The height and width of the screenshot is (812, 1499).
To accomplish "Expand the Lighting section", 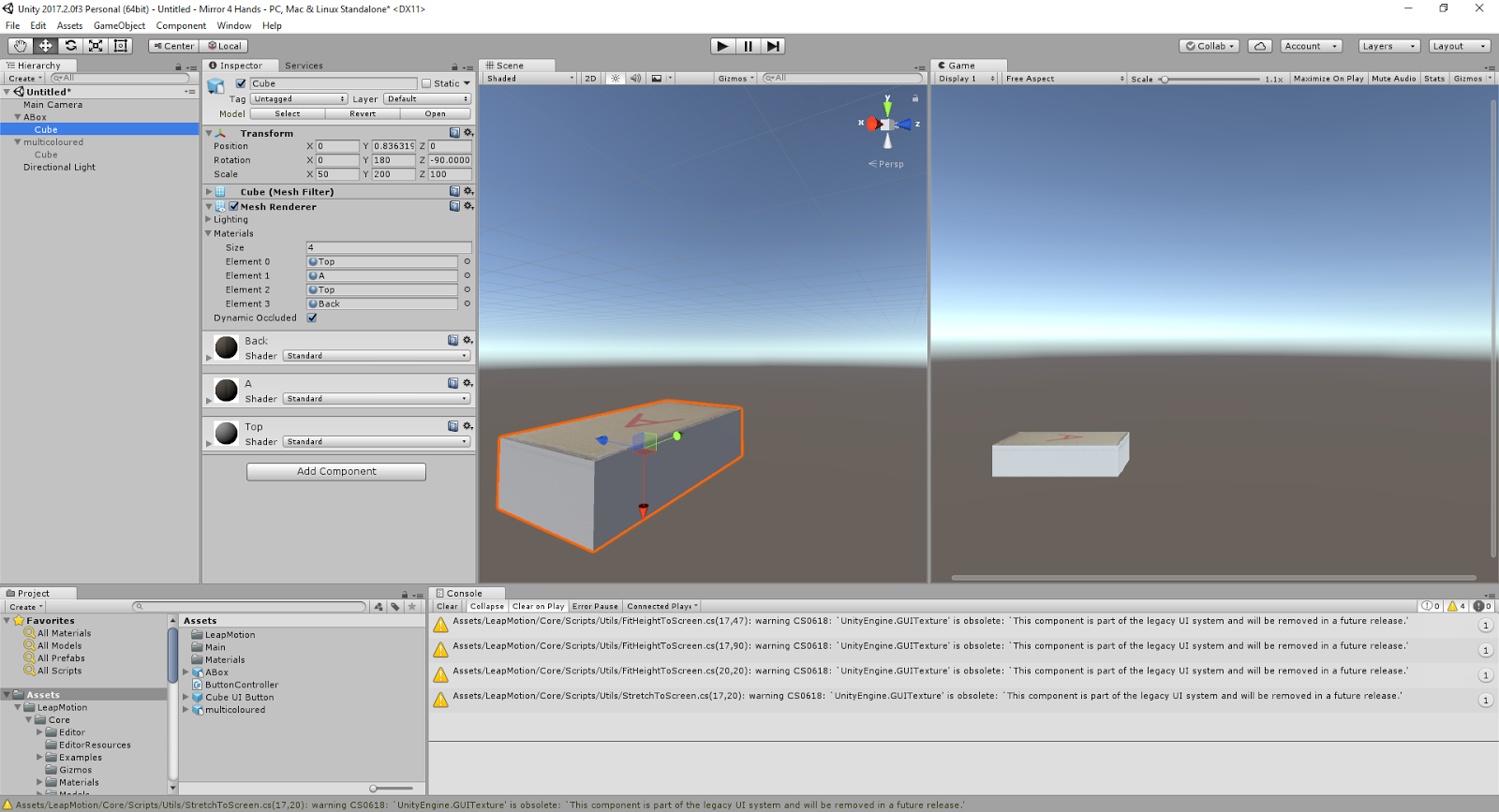I will click(209, 219).
